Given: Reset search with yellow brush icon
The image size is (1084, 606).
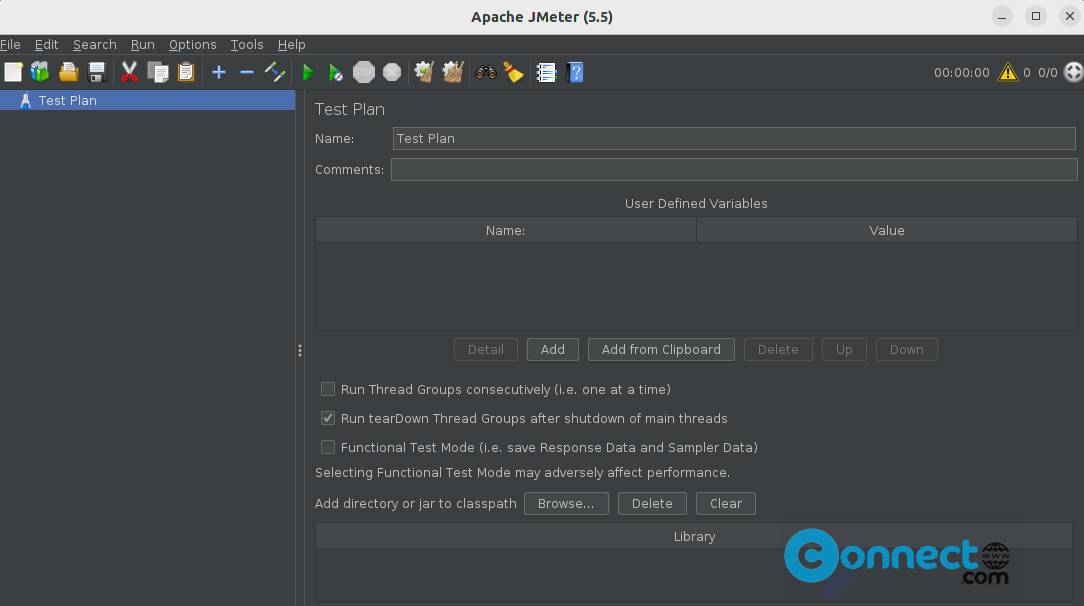Looking at the screenshot, I should coord(513,72).
